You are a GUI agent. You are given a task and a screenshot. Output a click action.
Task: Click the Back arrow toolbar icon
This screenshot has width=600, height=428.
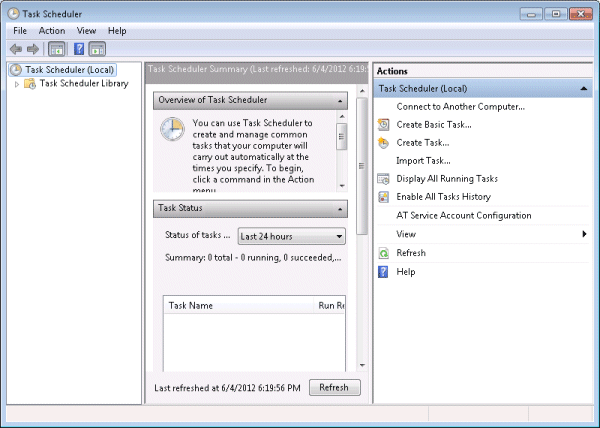tap(16, 49)
